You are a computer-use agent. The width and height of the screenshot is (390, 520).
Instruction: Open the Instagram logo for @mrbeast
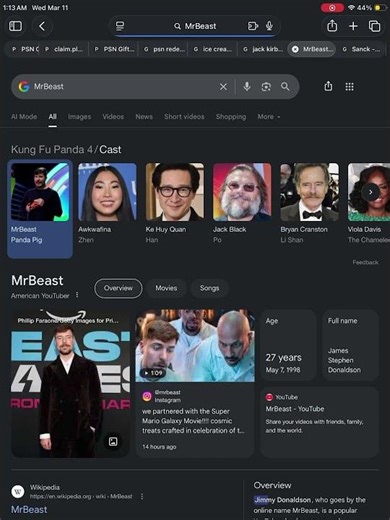tap(147, 396)
